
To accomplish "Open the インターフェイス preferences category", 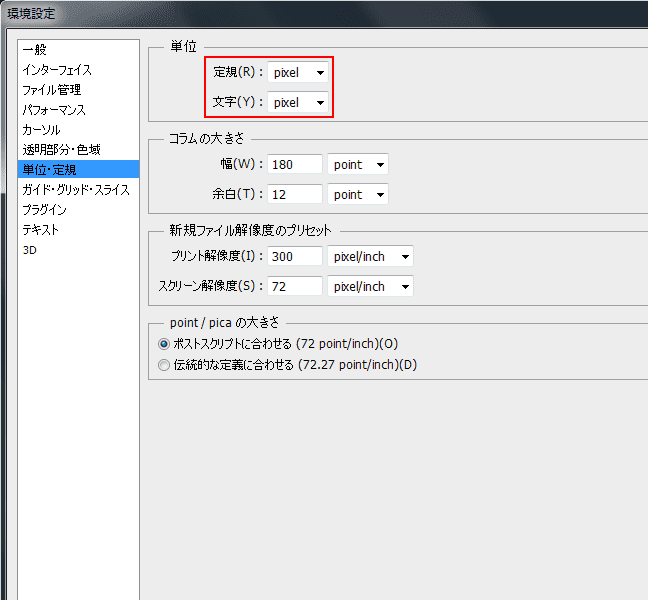I will 57,70.
